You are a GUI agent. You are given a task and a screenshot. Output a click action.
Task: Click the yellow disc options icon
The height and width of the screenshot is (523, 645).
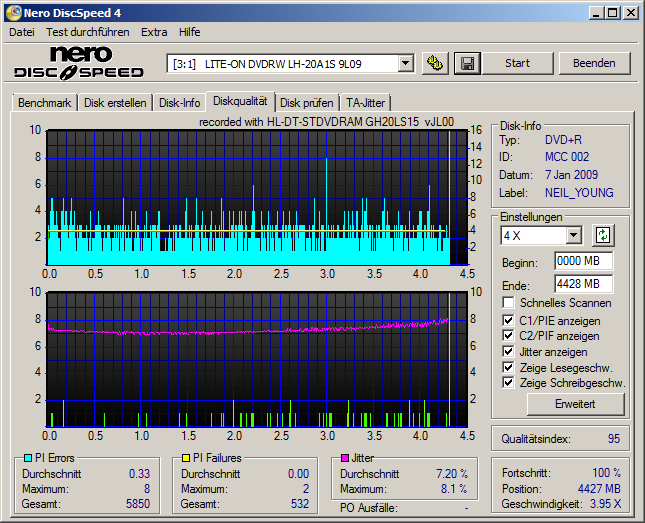point(435,63)
